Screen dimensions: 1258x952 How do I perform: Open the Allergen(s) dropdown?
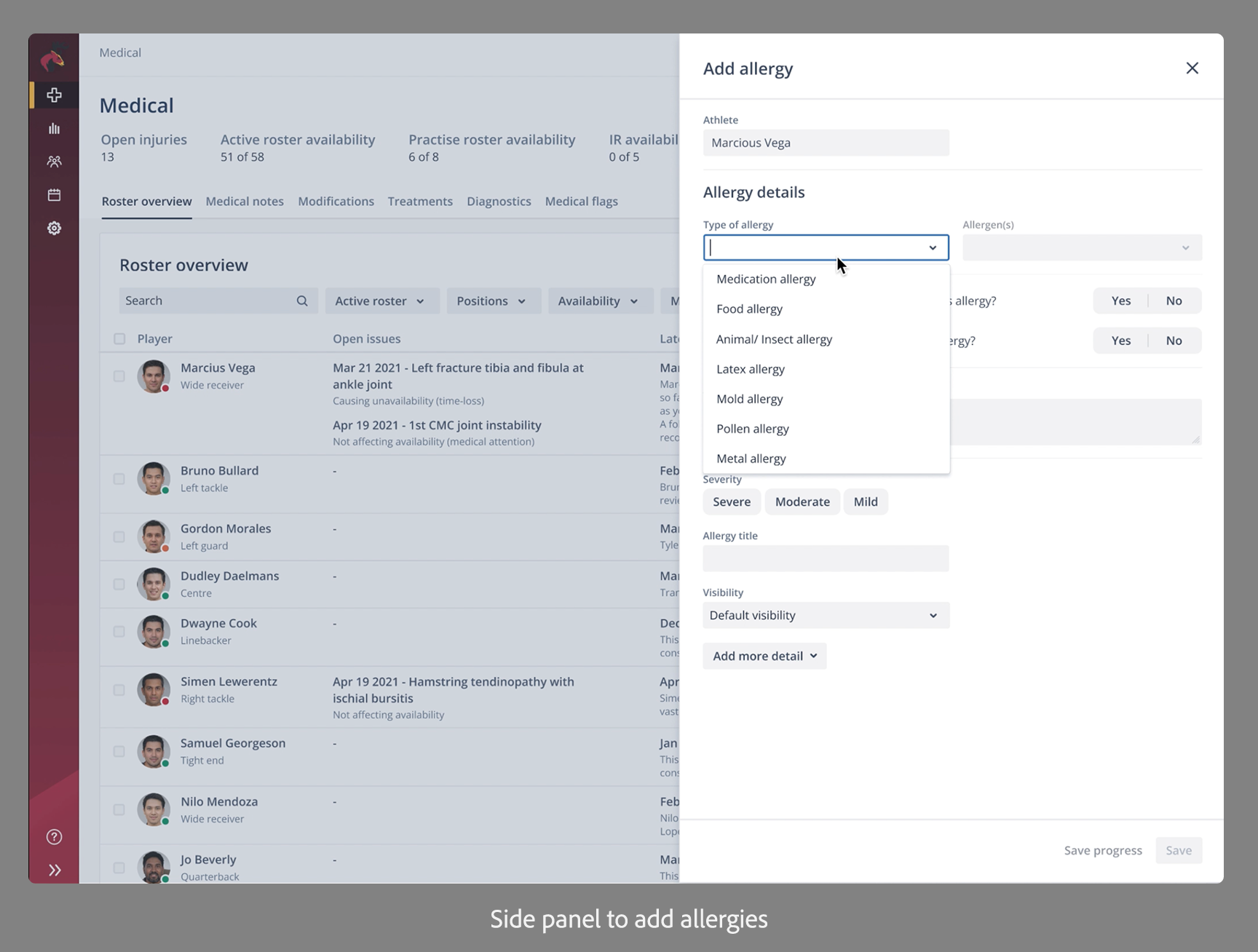1082,247
